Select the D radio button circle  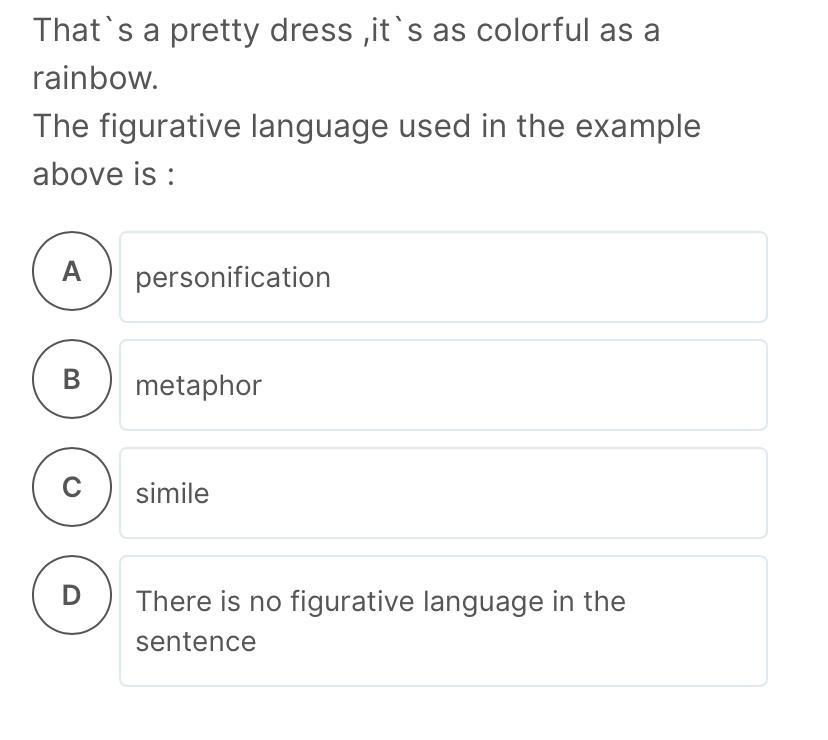click(71, 595)
